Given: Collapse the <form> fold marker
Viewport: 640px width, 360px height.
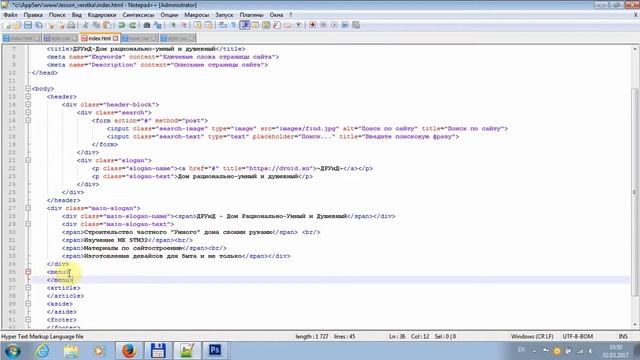Looking at the screenshot, I should click(x=28, y=120).
